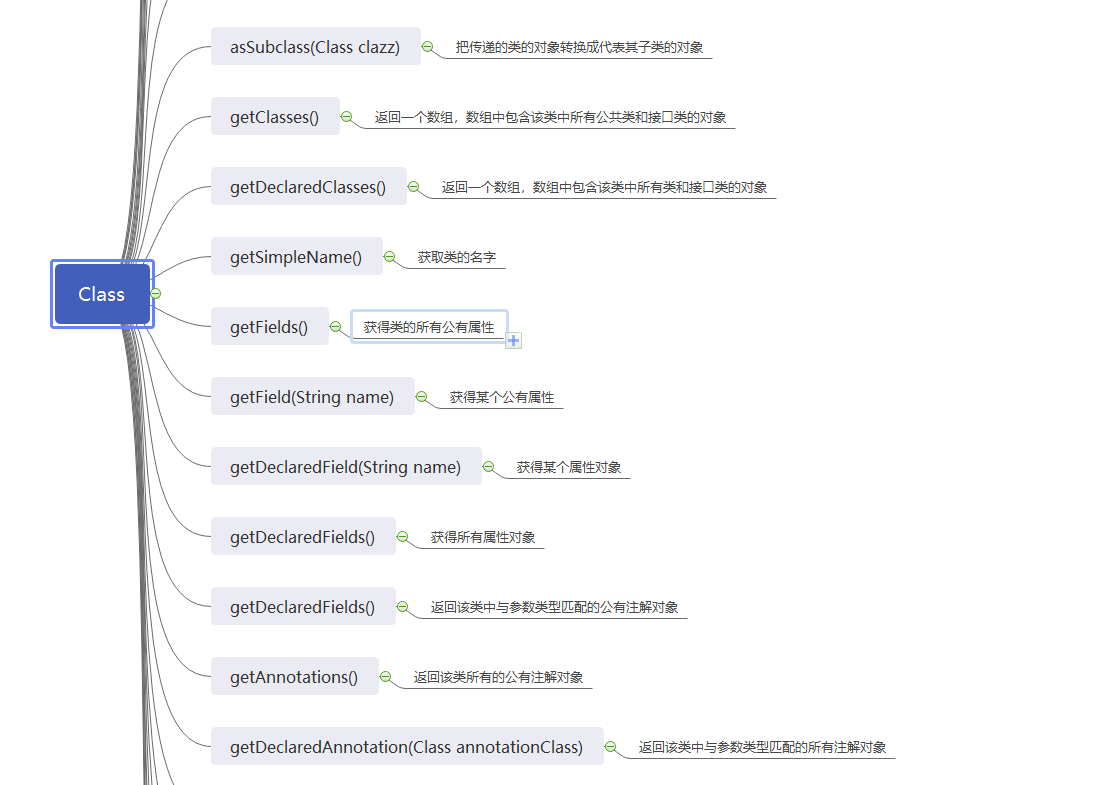
Task: Select the getDeclaredAnnotation(Class annotationClass) node
Action: click(x=406, y=747)
